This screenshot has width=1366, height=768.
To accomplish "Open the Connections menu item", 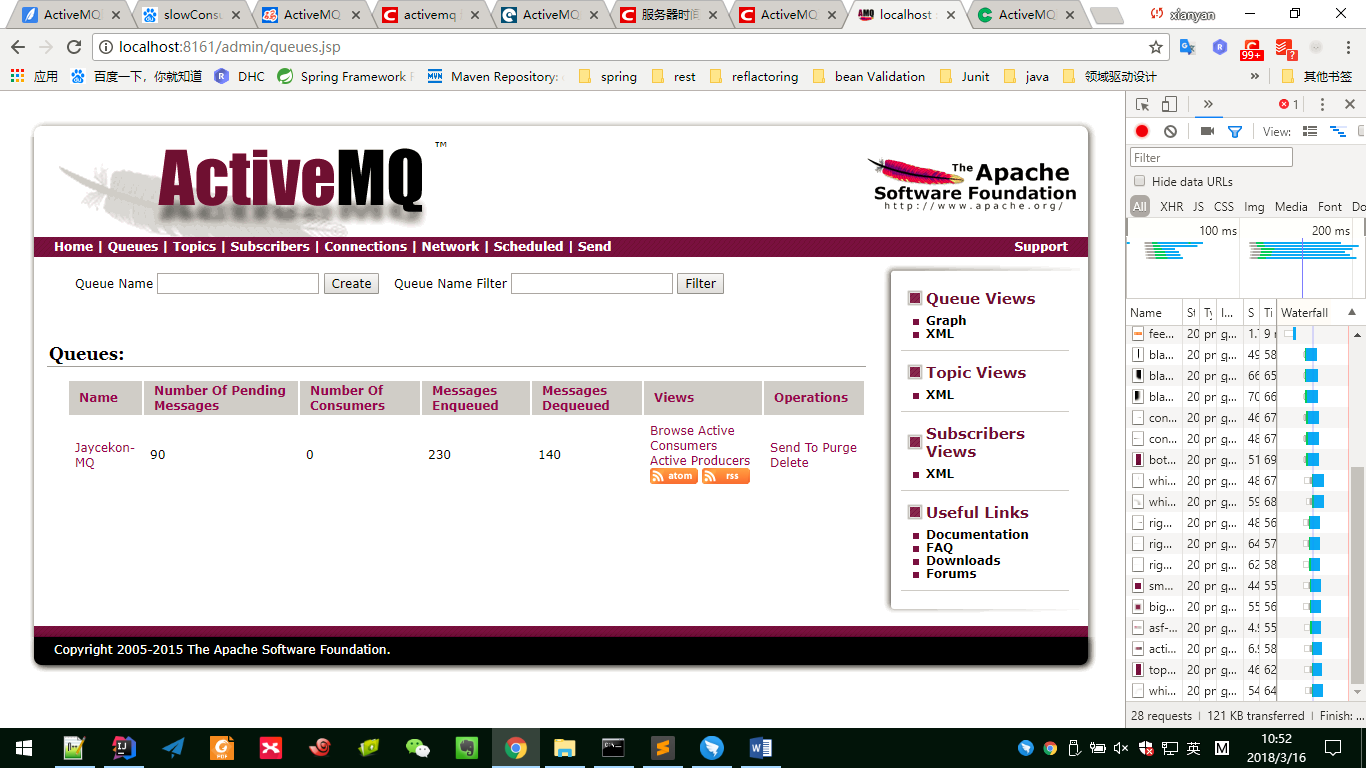I will (365, 246).
